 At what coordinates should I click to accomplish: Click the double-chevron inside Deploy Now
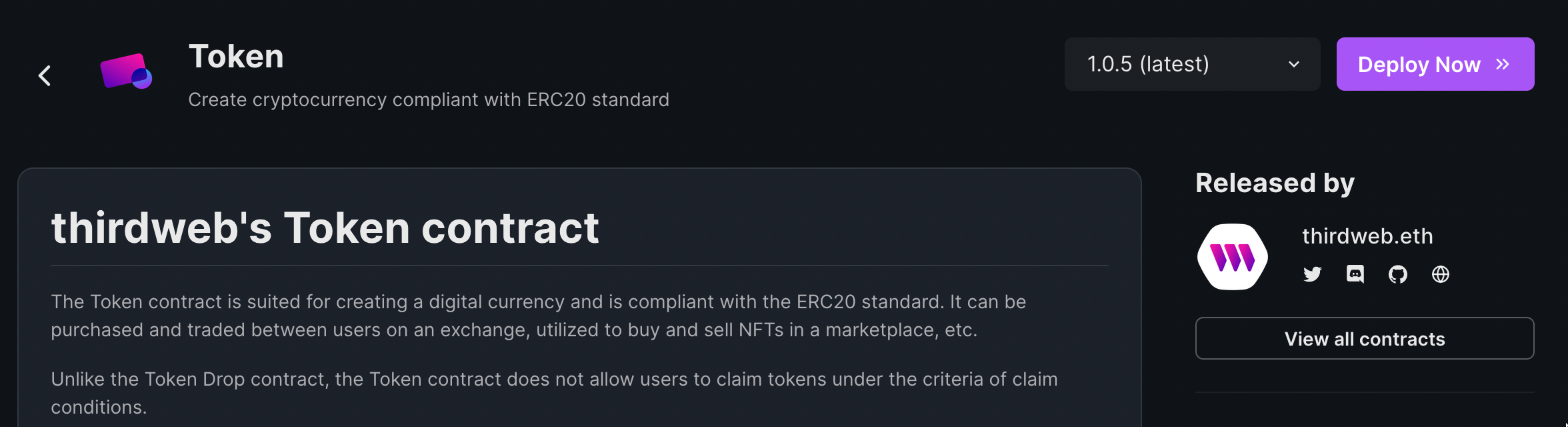(1503, 64)
